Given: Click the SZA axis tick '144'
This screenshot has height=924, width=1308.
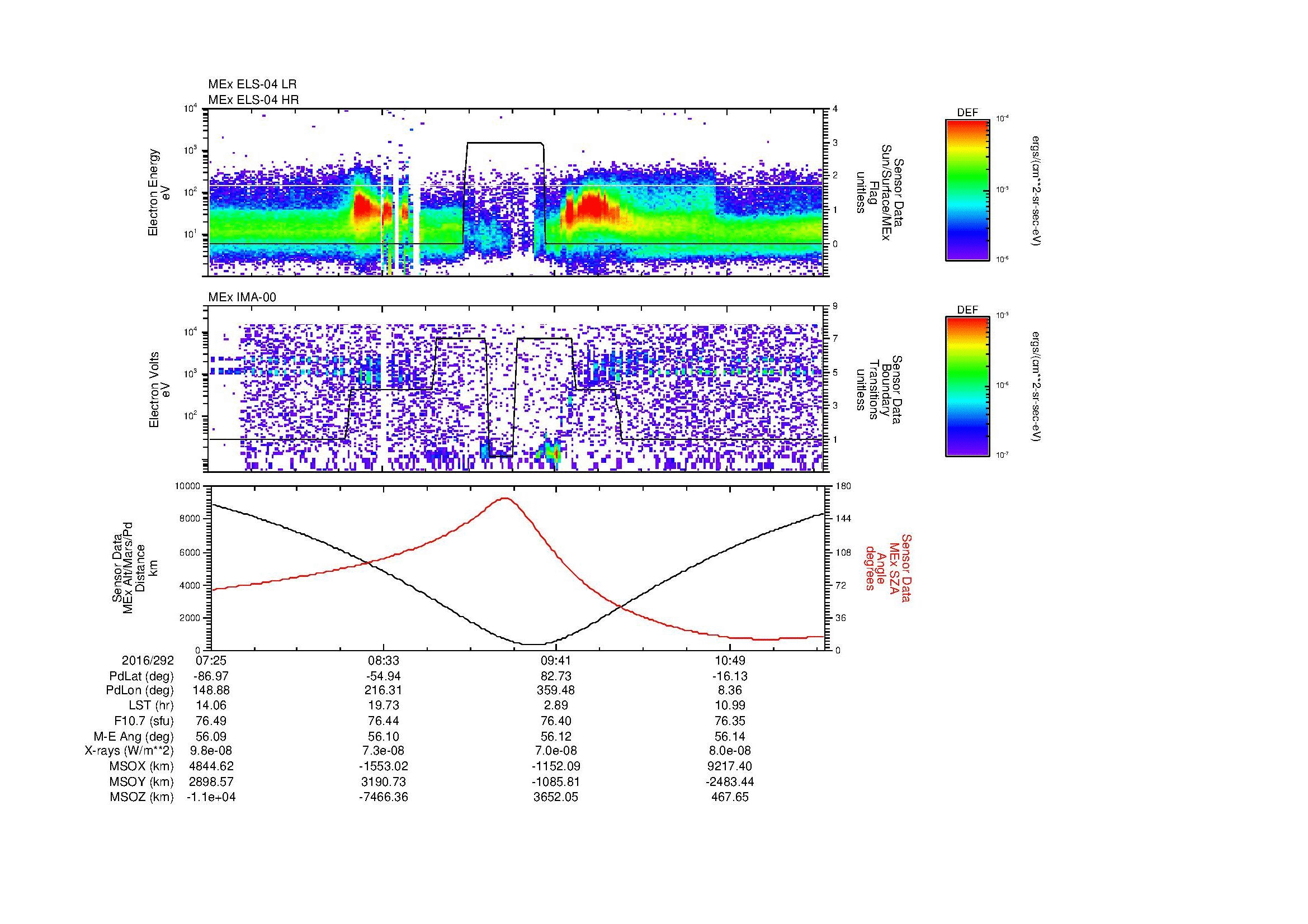Looking at the screenshot, I should 843,519.
